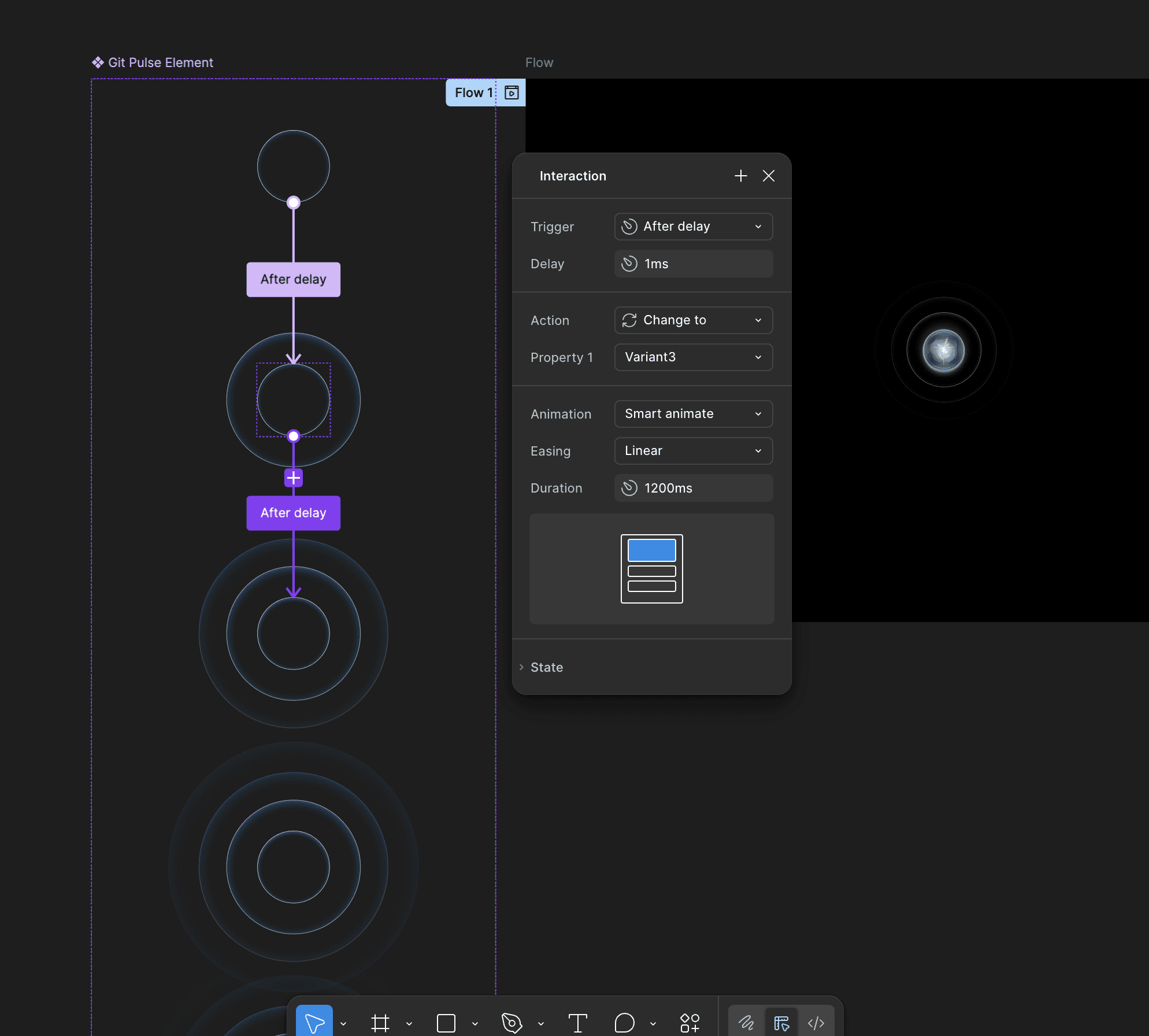
Task: Select the Comment tool
Action: click(x=624, y=1023)
